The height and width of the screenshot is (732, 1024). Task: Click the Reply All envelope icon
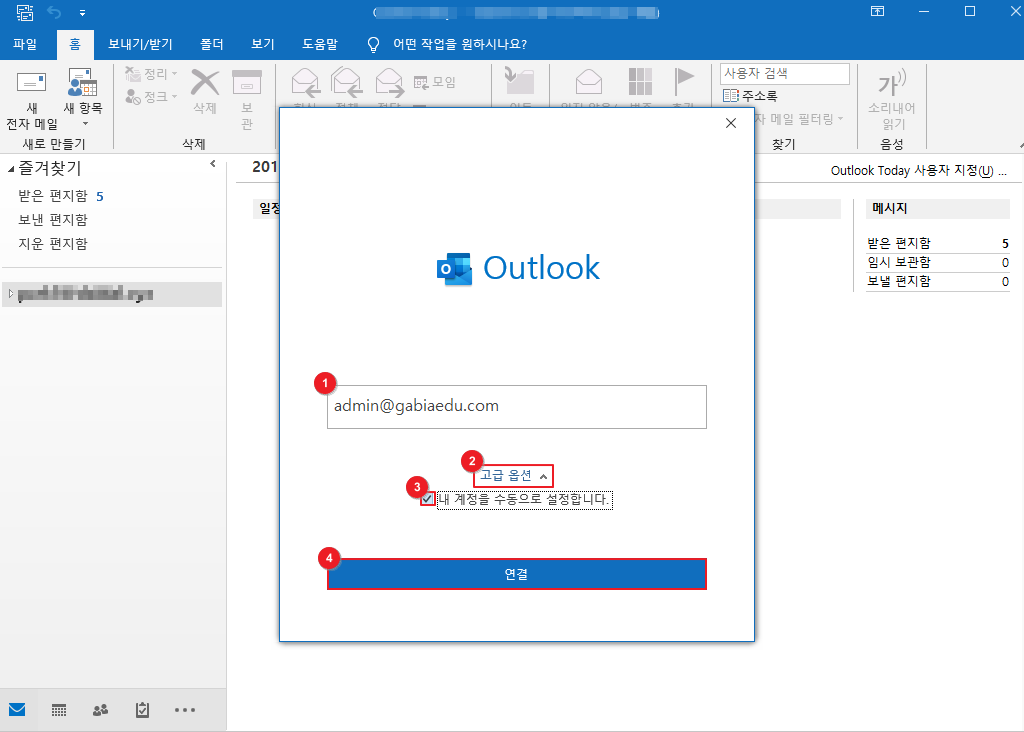click(x=346, y=82)
